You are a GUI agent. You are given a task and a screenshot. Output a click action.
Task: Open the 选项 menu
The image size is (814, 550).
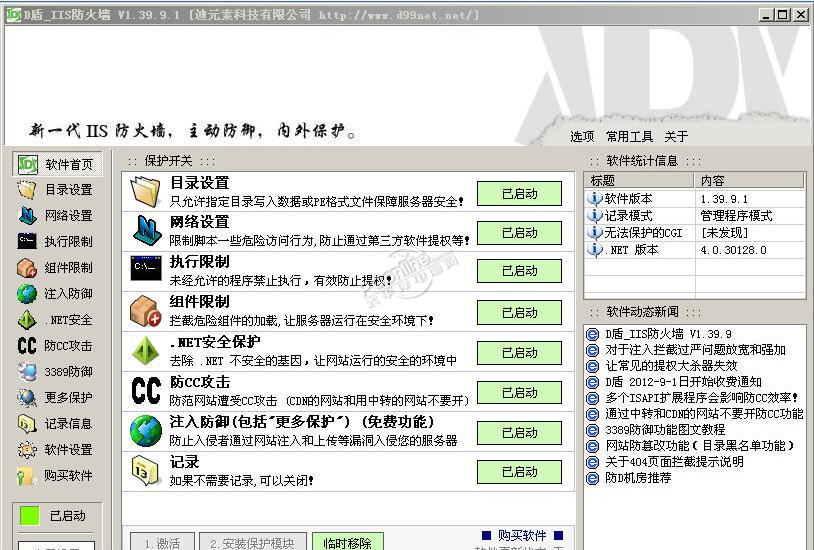[x=582, y=137]
